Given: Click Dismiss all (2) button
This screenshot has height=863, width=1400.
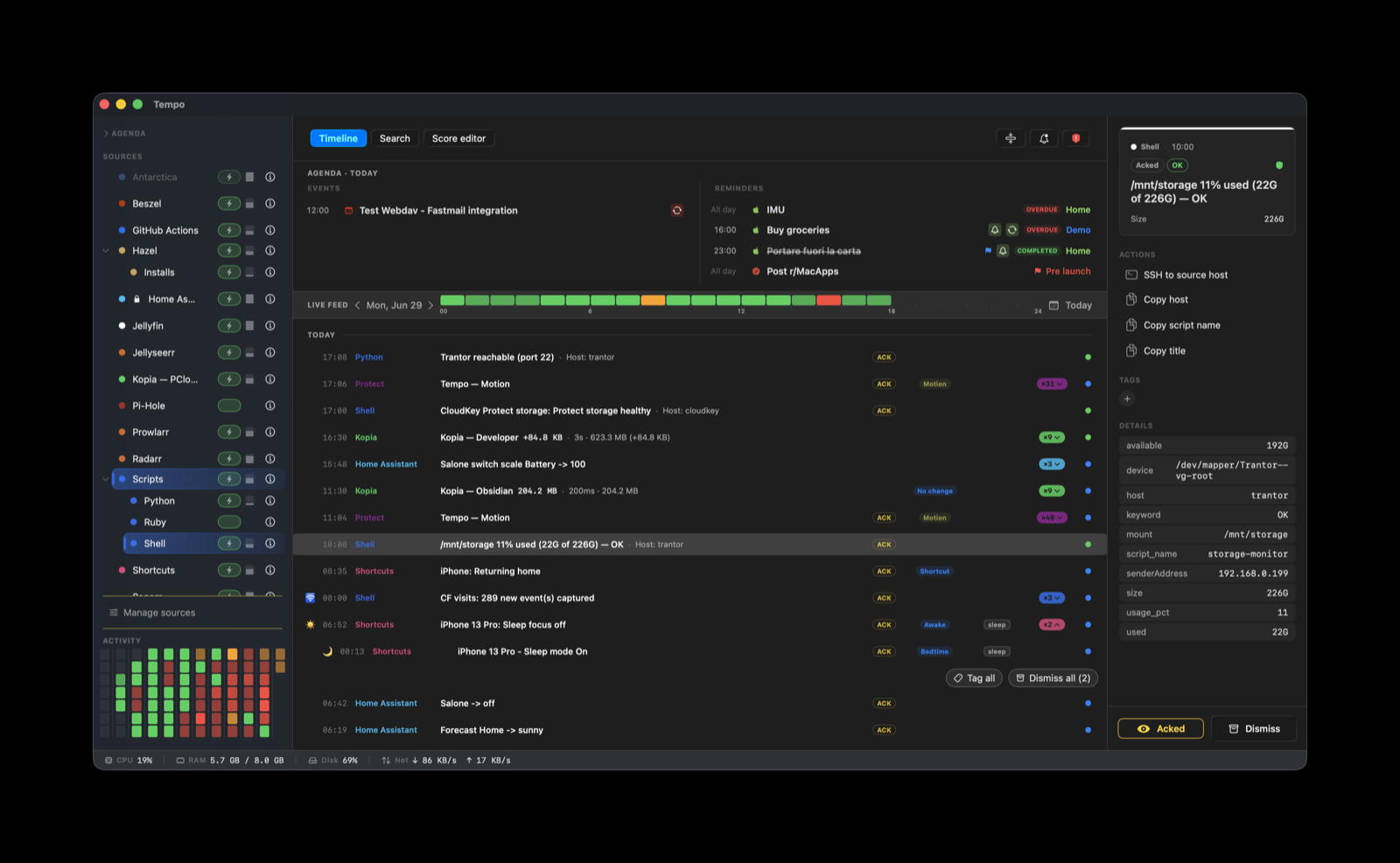Looking at the screenshot, I should [x=1053, y=678].
